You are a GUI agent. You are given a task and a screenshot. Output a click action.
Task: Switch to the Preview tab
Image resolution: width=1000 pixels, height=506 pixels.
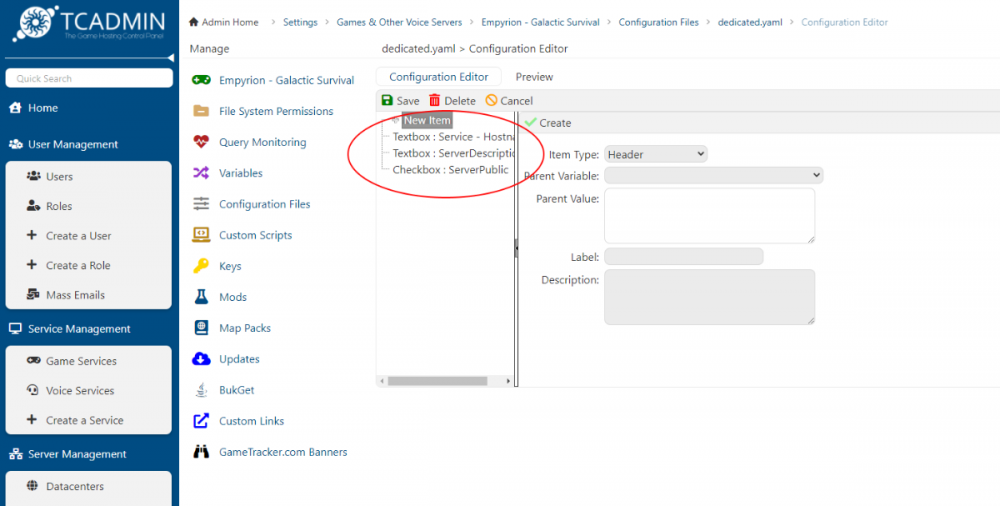pos(534,77)
